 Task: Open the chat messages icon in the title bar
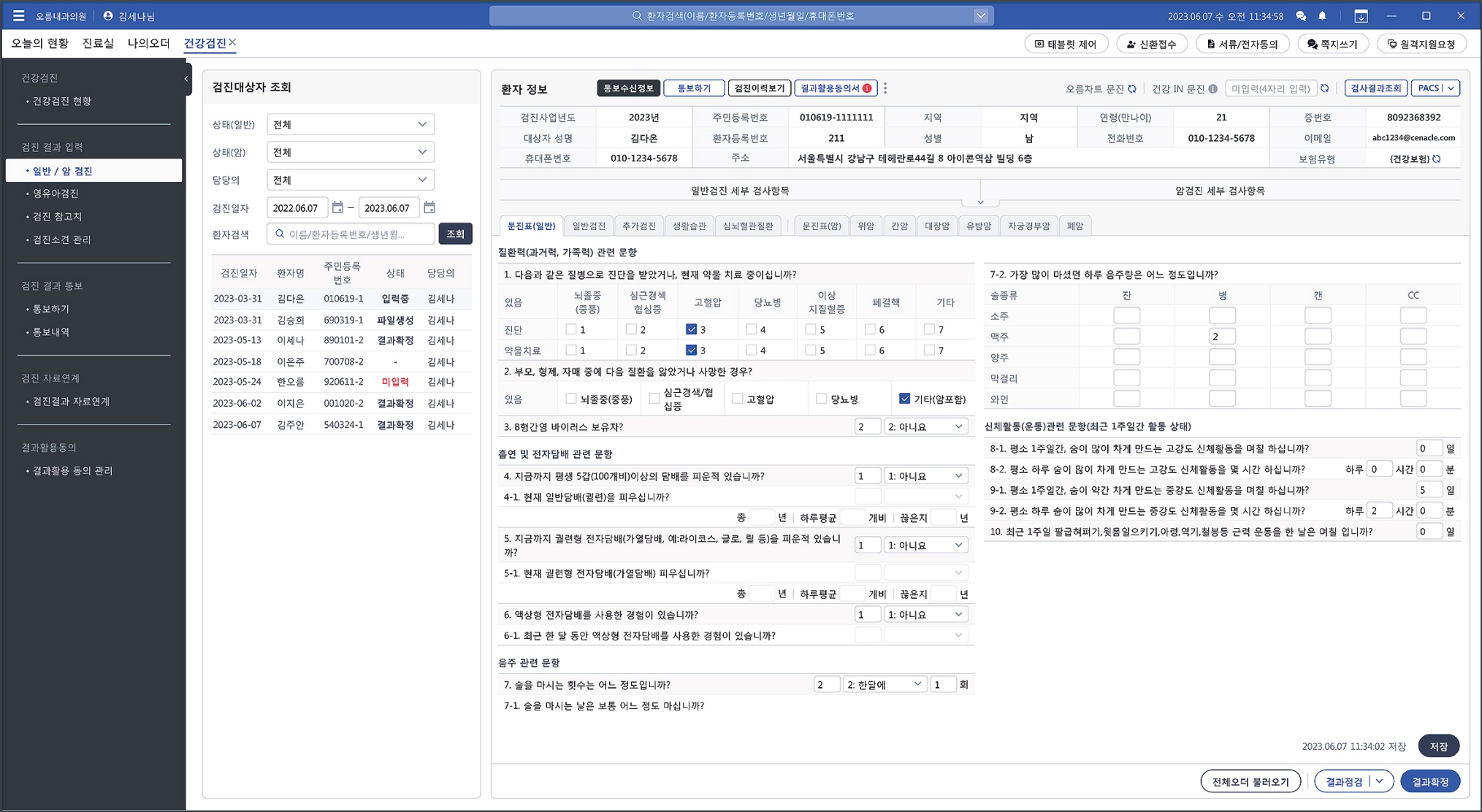1301,15
